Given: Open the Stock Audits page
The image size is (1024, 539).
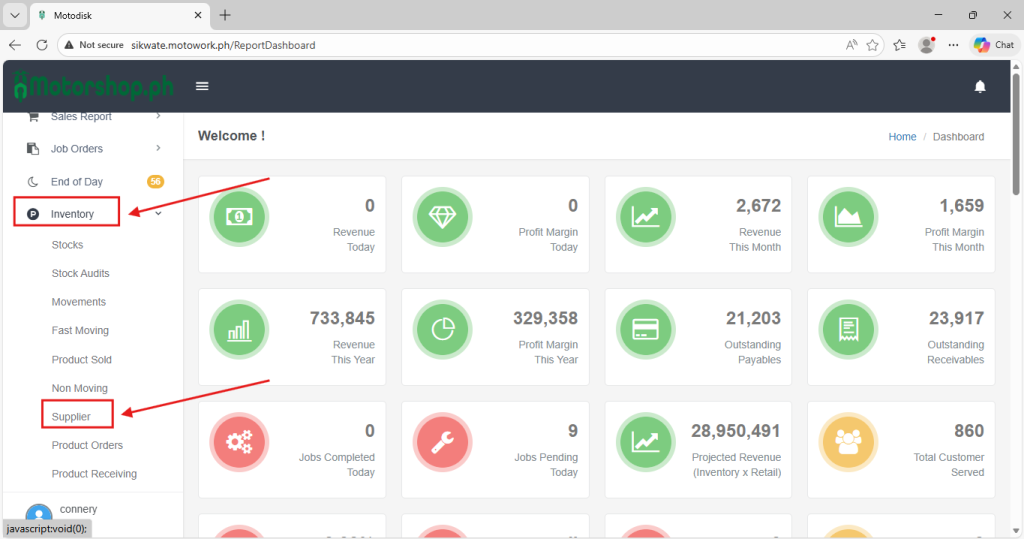Looking at the screenshot, I should pos(80,273).
